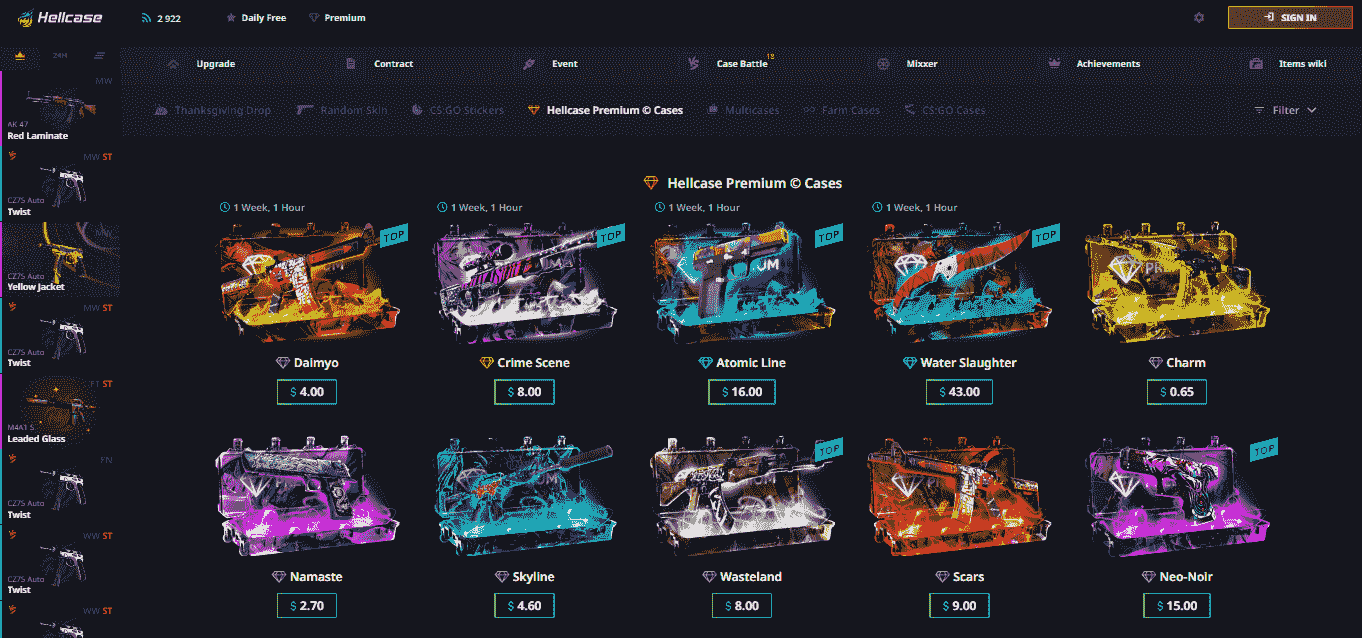Image resolution: width=1362 pixels, height=638 pixels.
Task: Click the Daimyo $4.00 price button
Action: 307,392
